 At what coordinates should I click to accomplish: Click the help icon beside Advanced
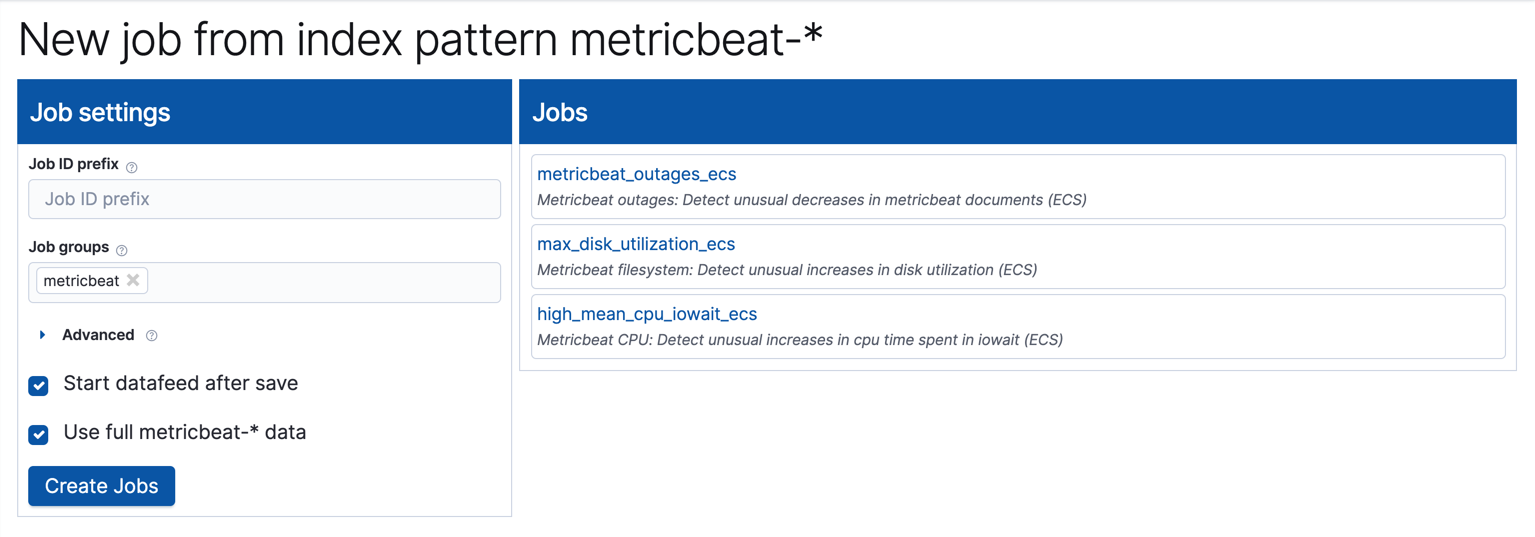[152, 336]
